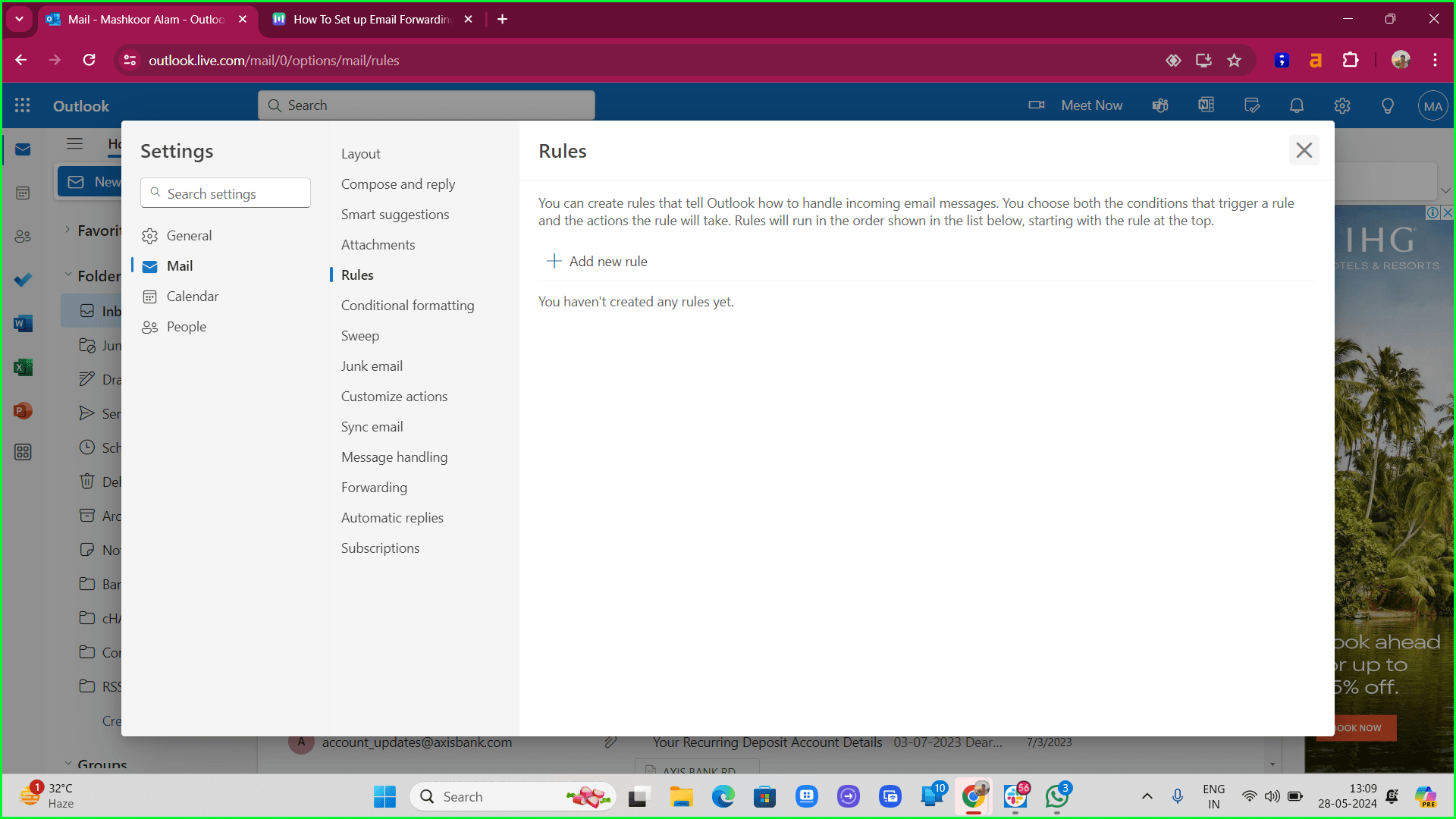
Task: Open Smart suggestions settings
Action: [395, 215]
